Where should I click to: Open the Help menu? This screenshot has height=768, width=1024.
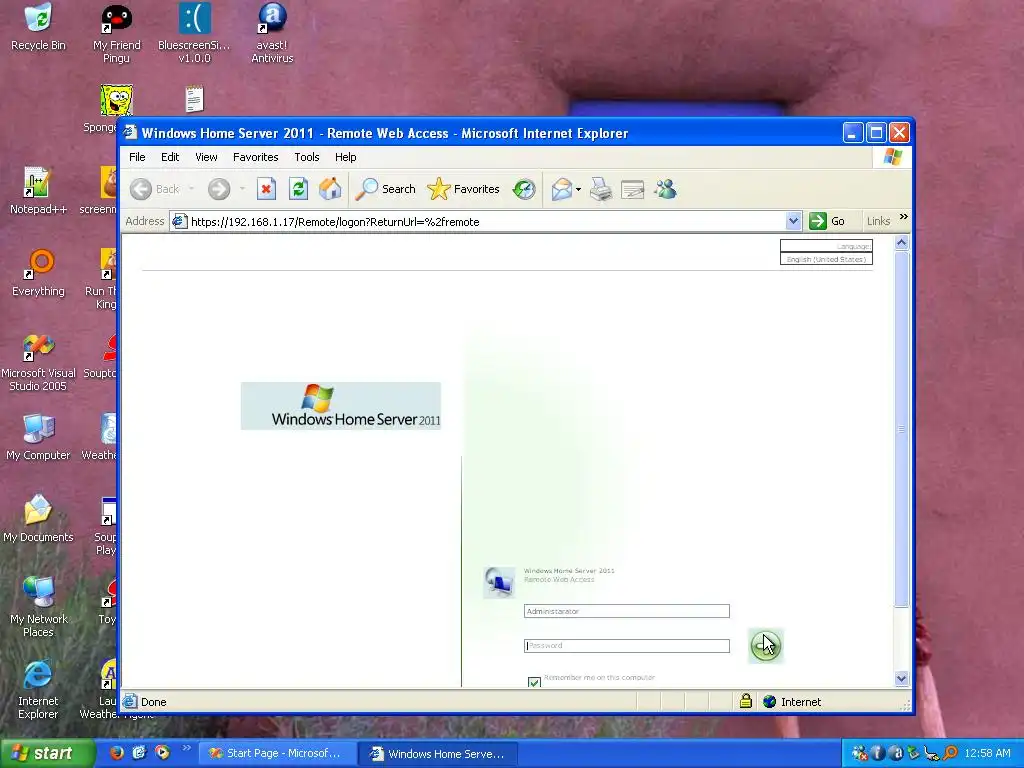pyautogui.click(x=345, y=157)
